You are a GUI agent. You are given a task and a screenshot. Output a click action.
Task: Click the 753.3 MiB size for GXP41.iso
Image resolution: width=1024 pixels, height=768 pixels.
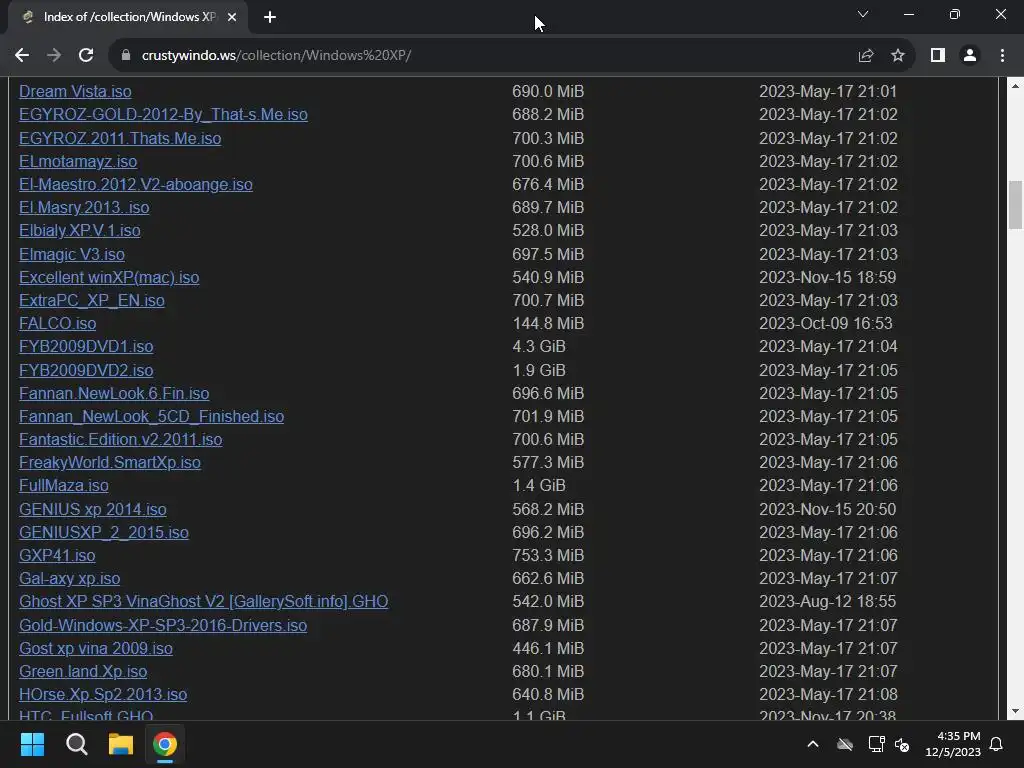pos(548,556)
